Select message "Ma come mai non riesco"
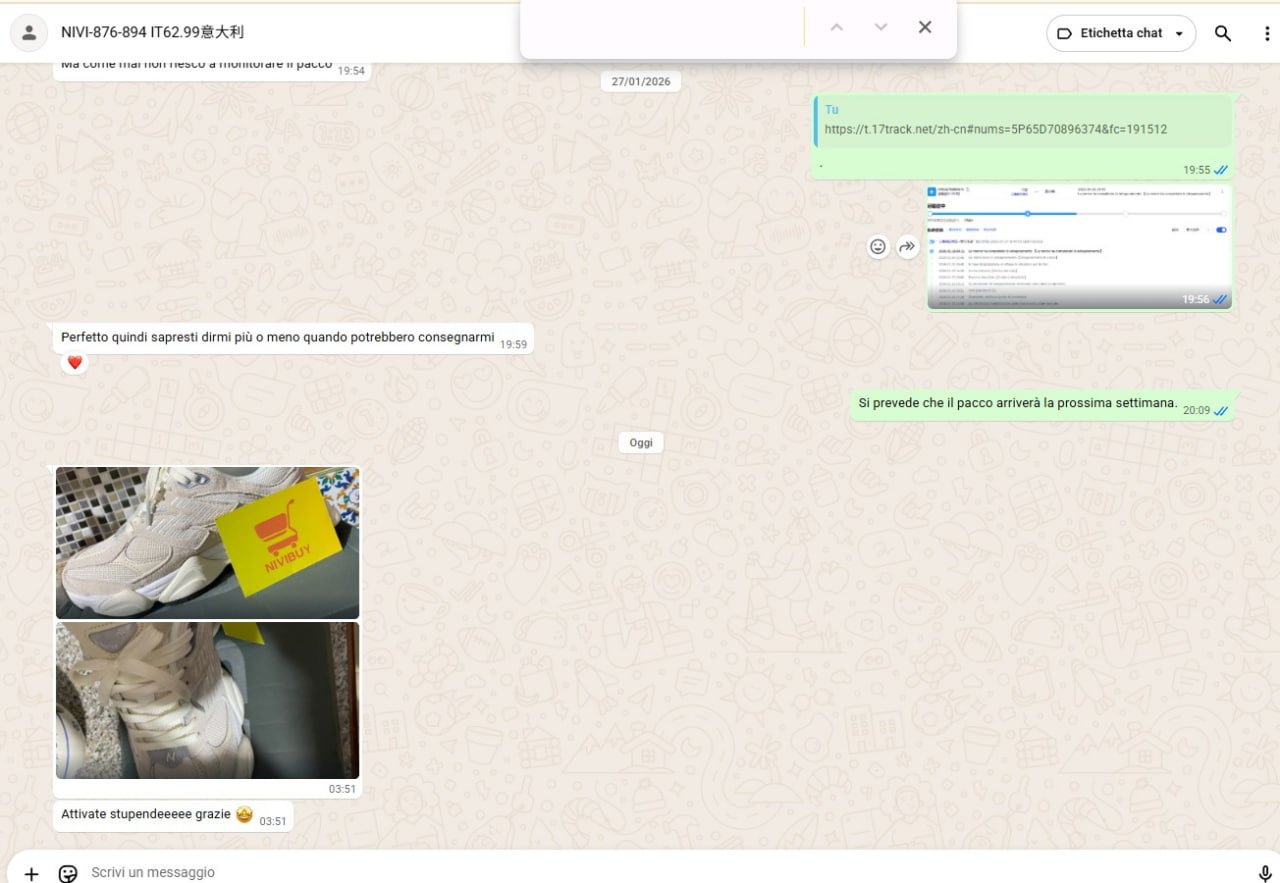This screenshot has height=883, width=1280. point(212,67)
